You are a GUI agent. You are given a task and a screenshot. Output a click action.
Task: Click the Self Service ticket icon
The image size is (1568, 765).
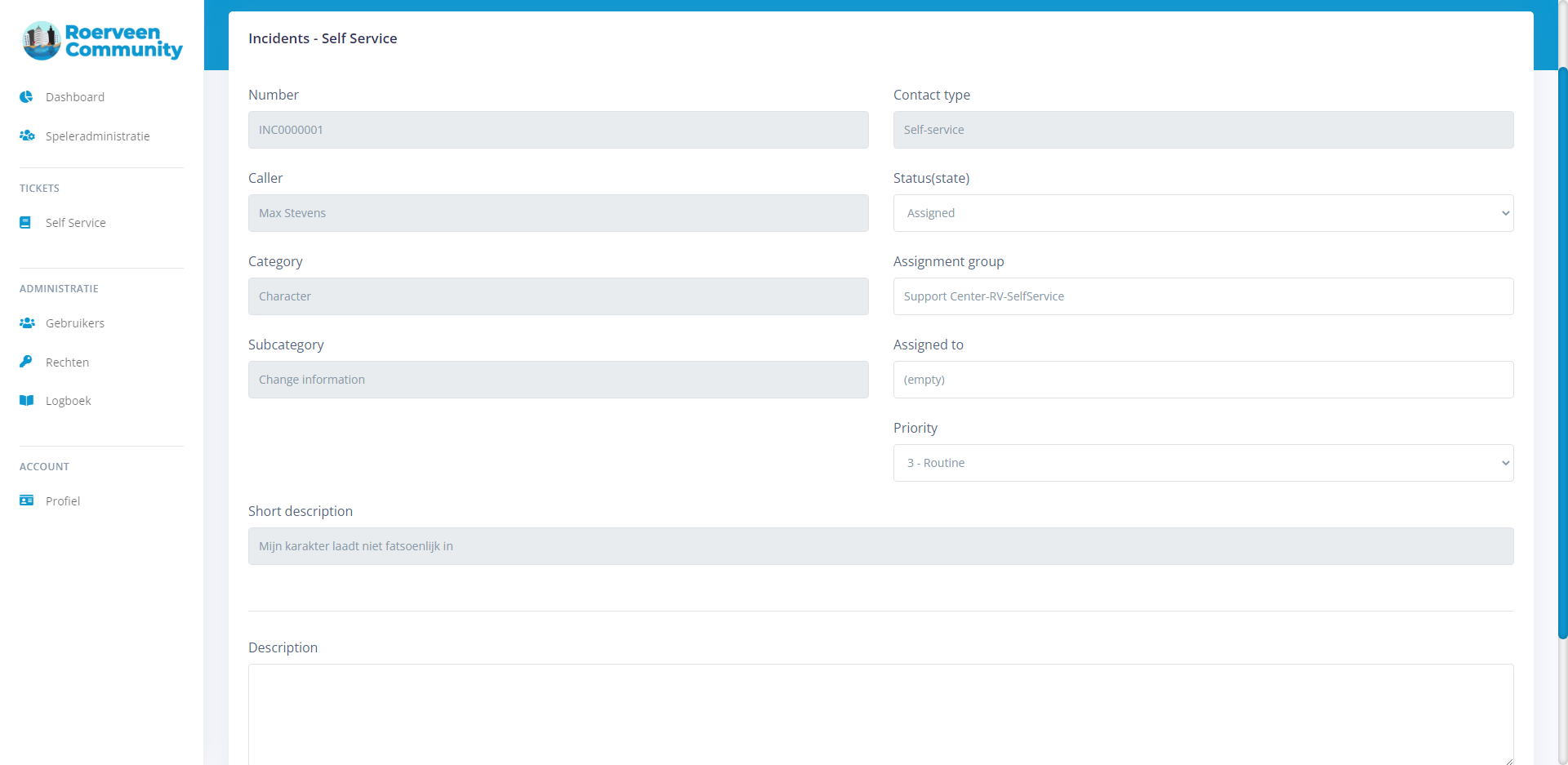coord(25,222)
